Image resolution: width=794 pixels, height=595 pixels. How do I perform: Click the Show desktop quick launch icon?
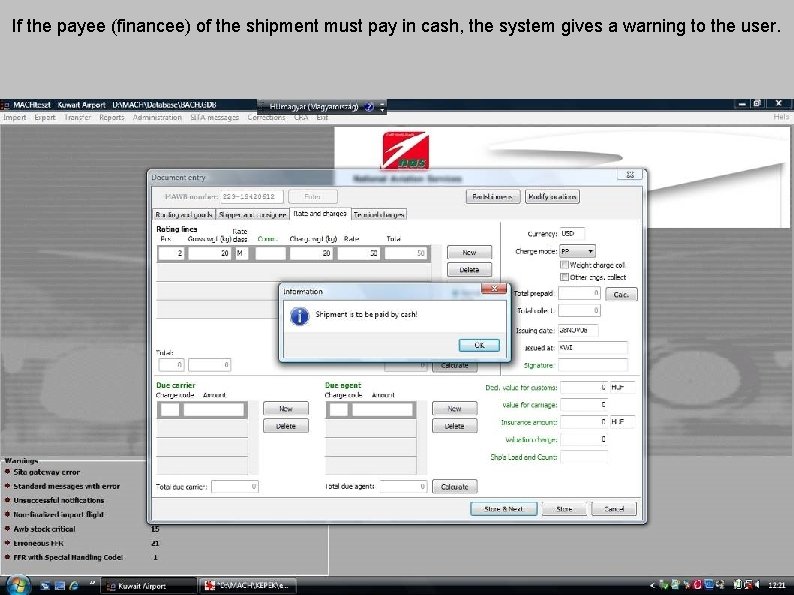(46, 586)
